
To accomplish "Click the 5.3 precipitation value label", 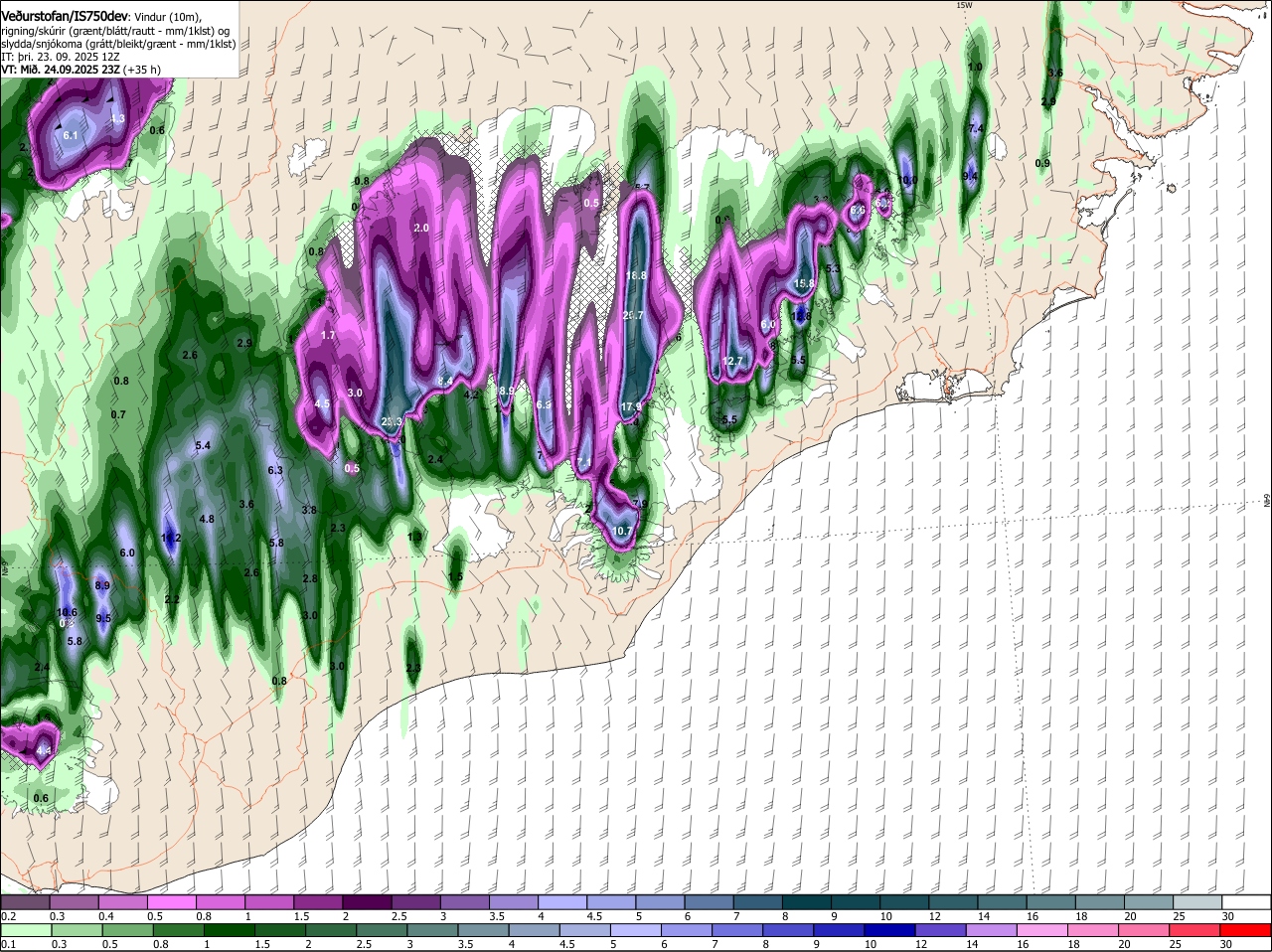I will 833,268.
